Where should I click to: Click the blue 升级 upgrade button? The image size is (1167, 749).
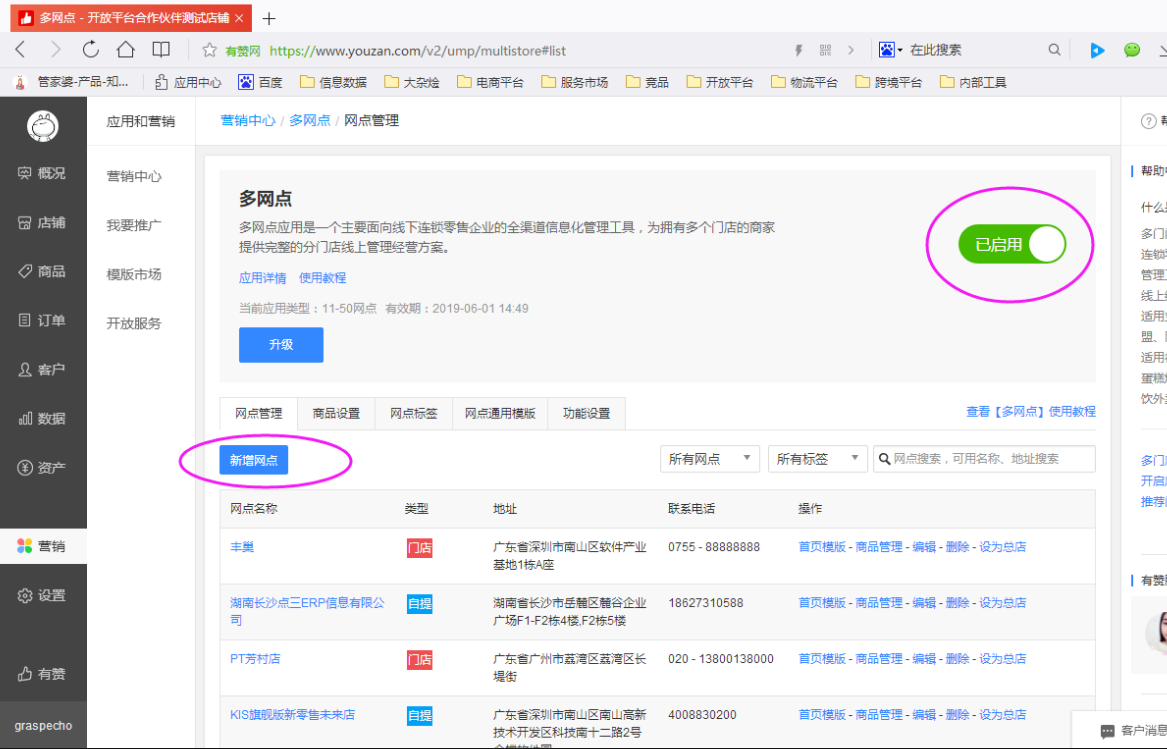(281, 345)
